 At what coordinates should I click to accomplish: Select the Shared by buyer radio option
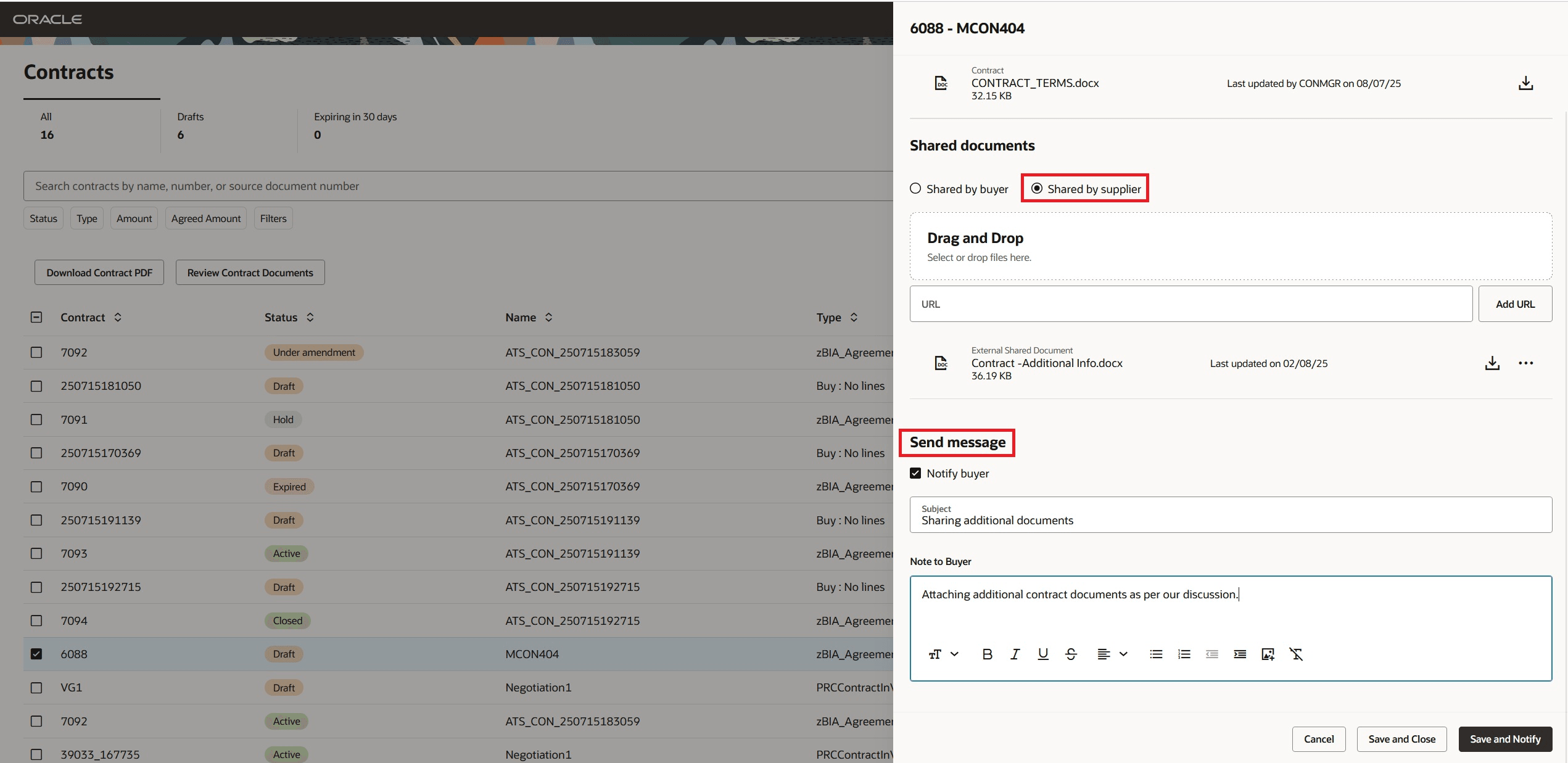pyautogui.click(x=916, y=189)
